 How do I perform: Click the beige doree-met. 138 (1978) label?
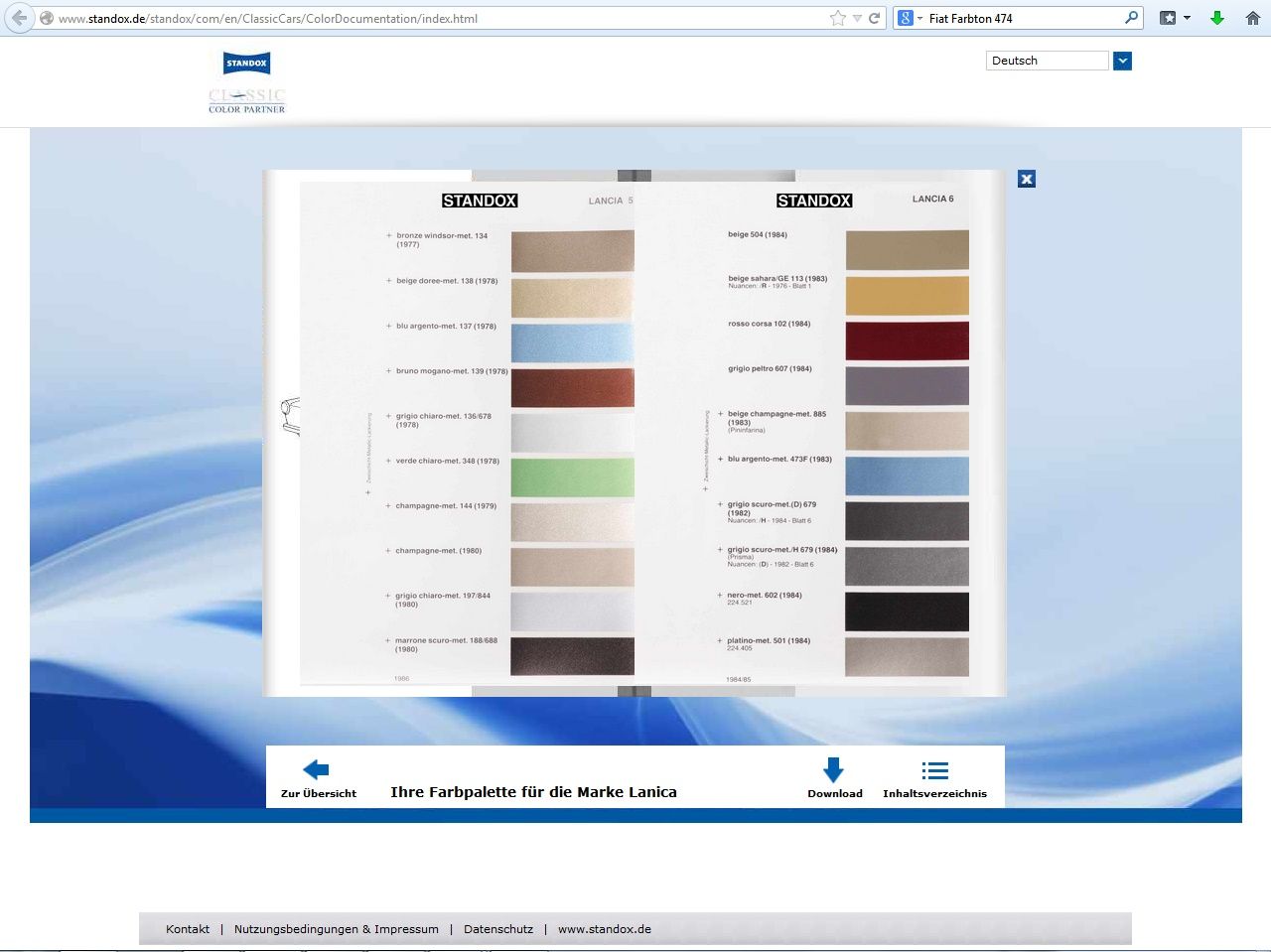click(x=447, y=281)
